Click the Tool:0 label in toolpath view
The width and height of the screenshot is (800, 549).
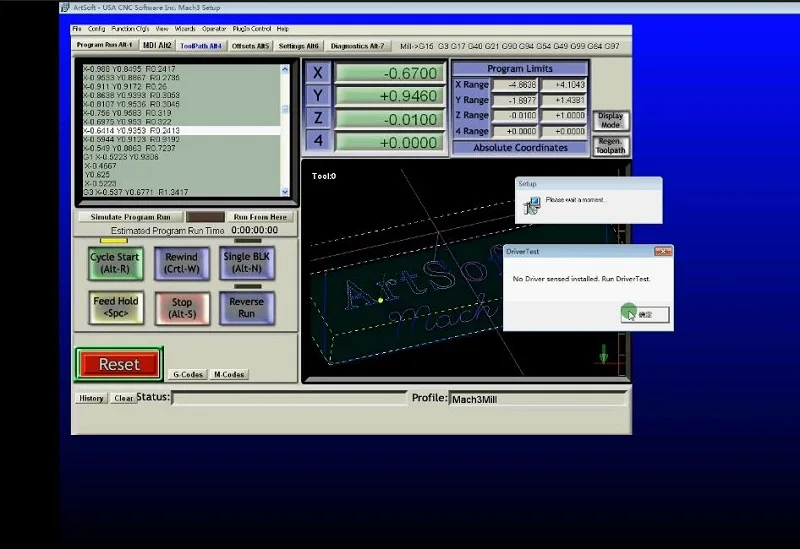click(324, 176)
